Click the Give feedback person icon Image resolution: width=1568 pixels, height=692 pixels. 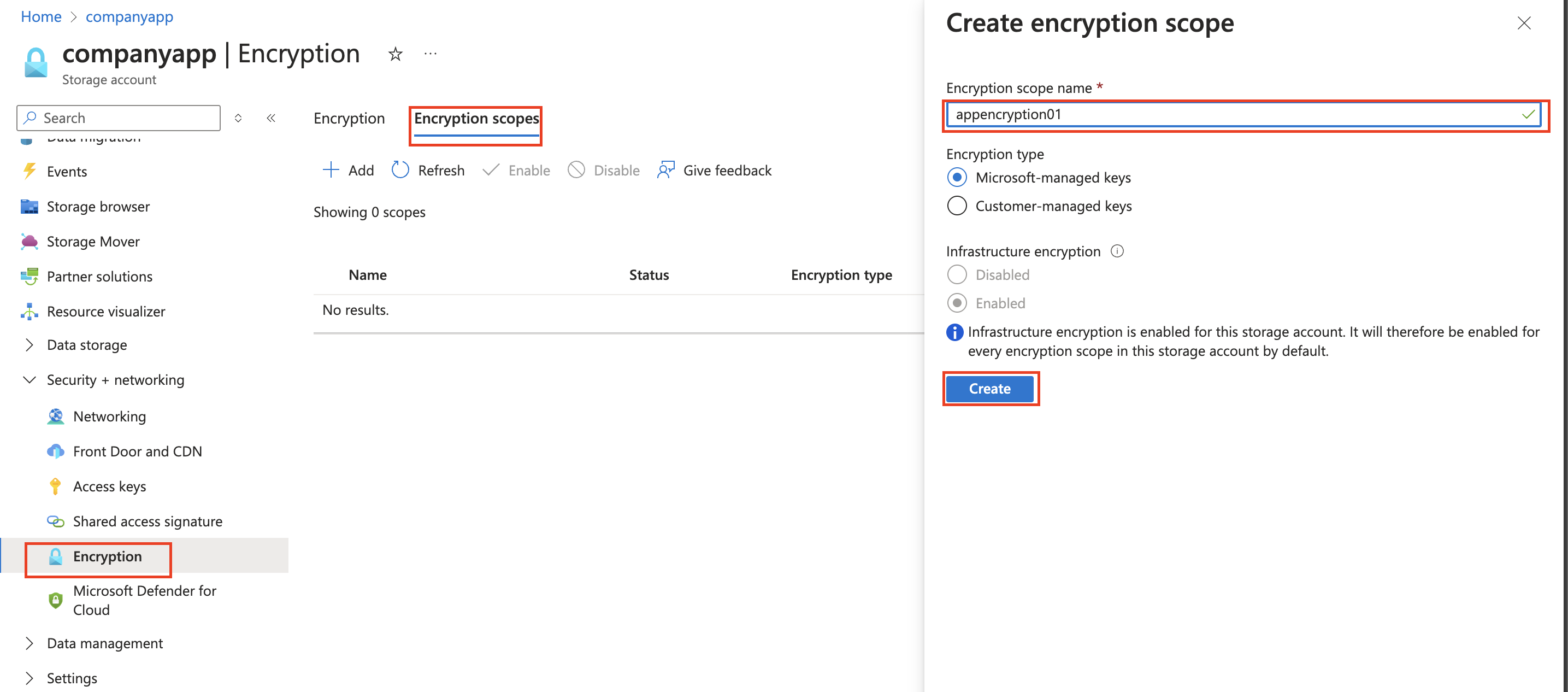[x=666, y=170]
